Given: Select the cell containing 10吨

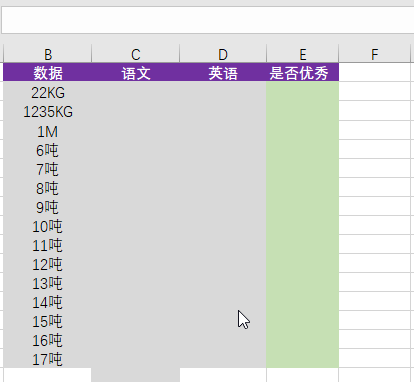Looking at the screenshot, I should coord(47,225).
